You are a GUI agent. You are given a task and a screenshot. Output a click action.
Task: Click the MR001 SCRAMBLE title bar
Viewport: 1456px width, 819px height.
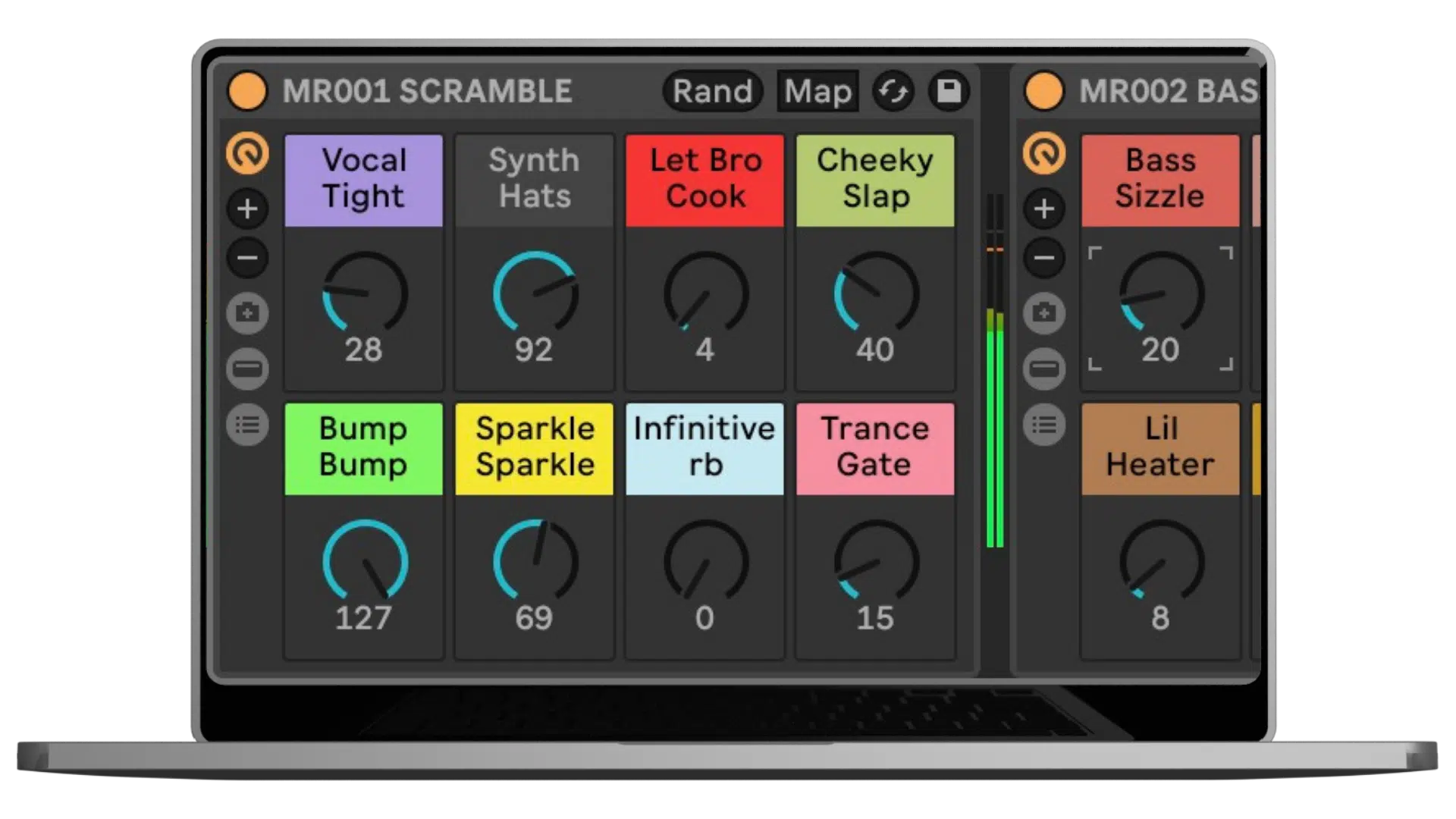click(x=427, y=91)
